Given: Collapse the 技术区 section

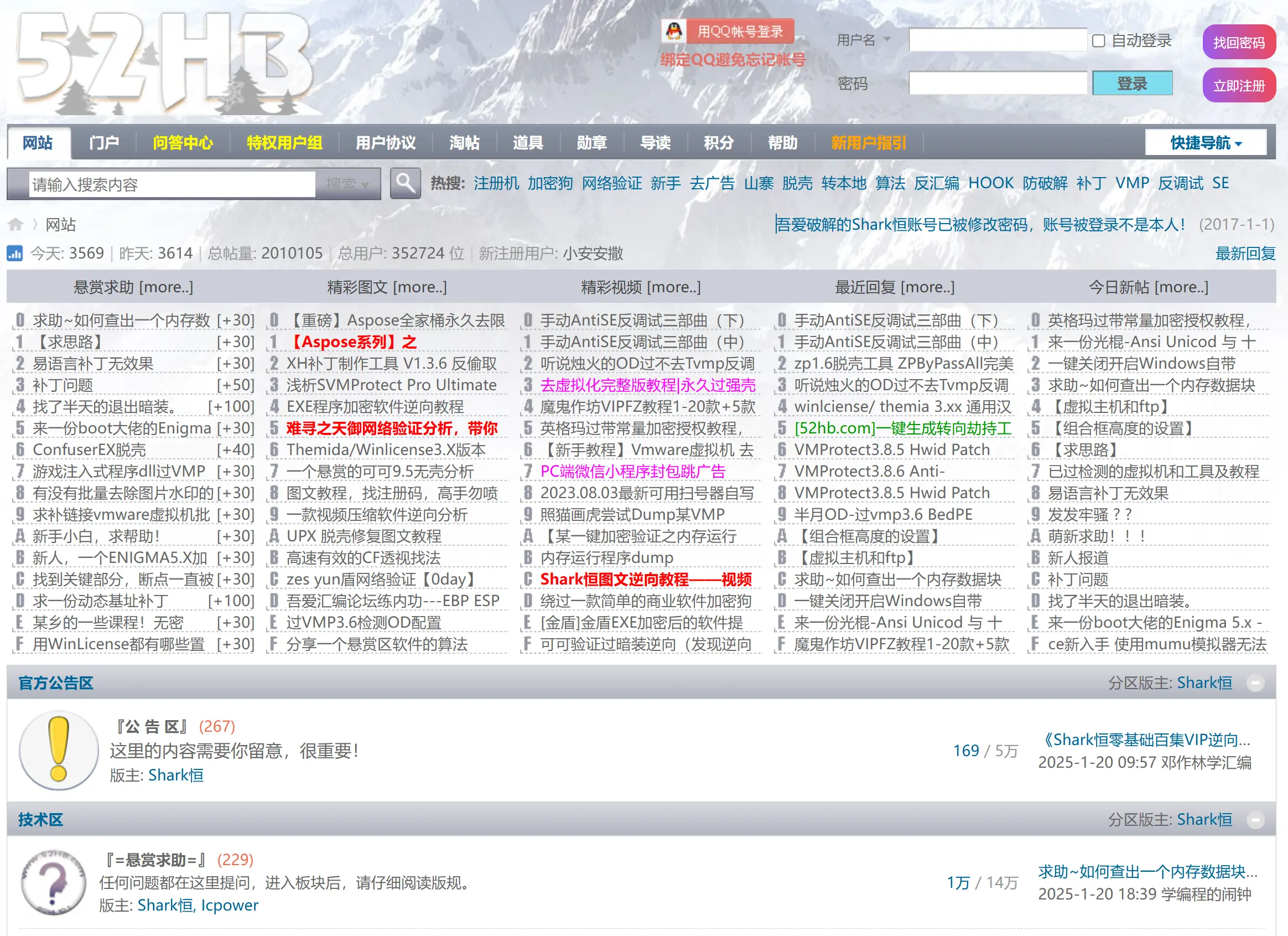Looking at the screenshot, I should [x=1255, y=820].
